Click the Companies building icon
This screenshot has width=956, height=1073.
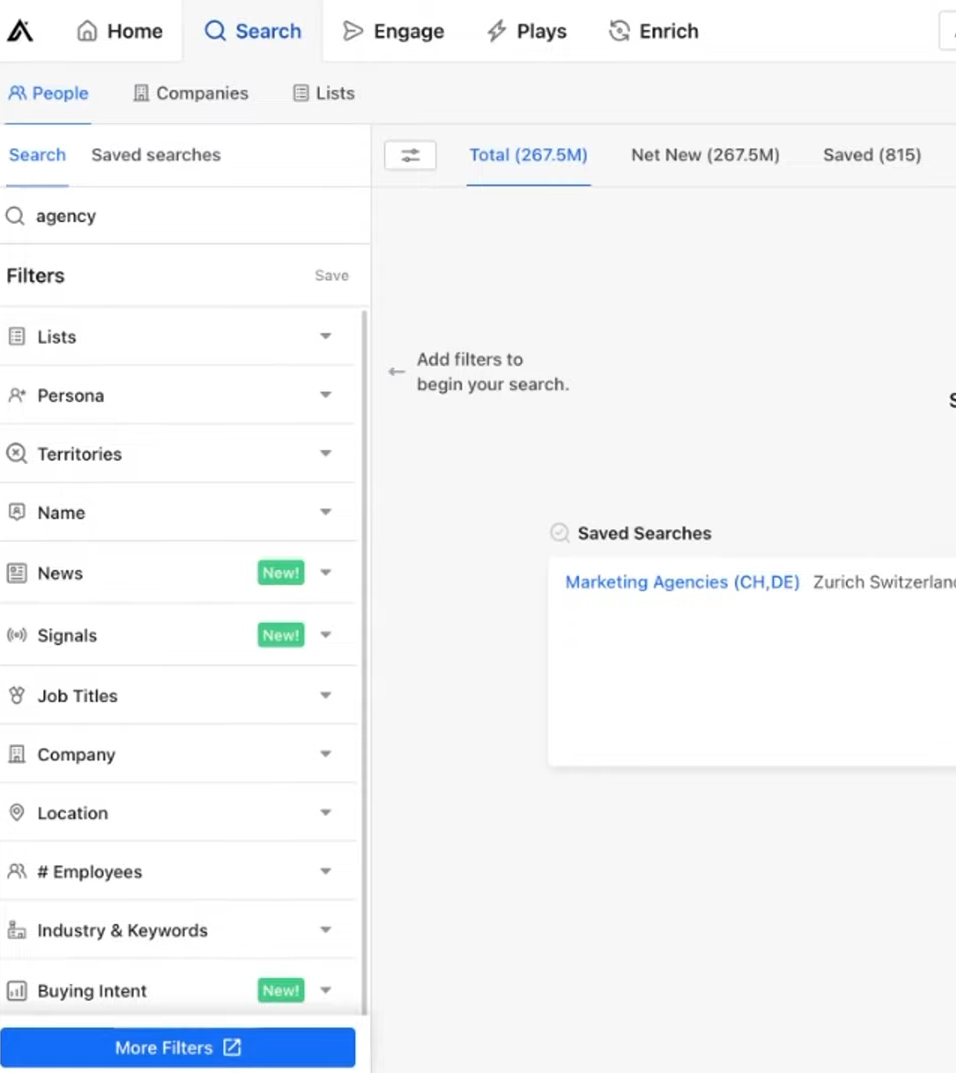coord(141,93)
